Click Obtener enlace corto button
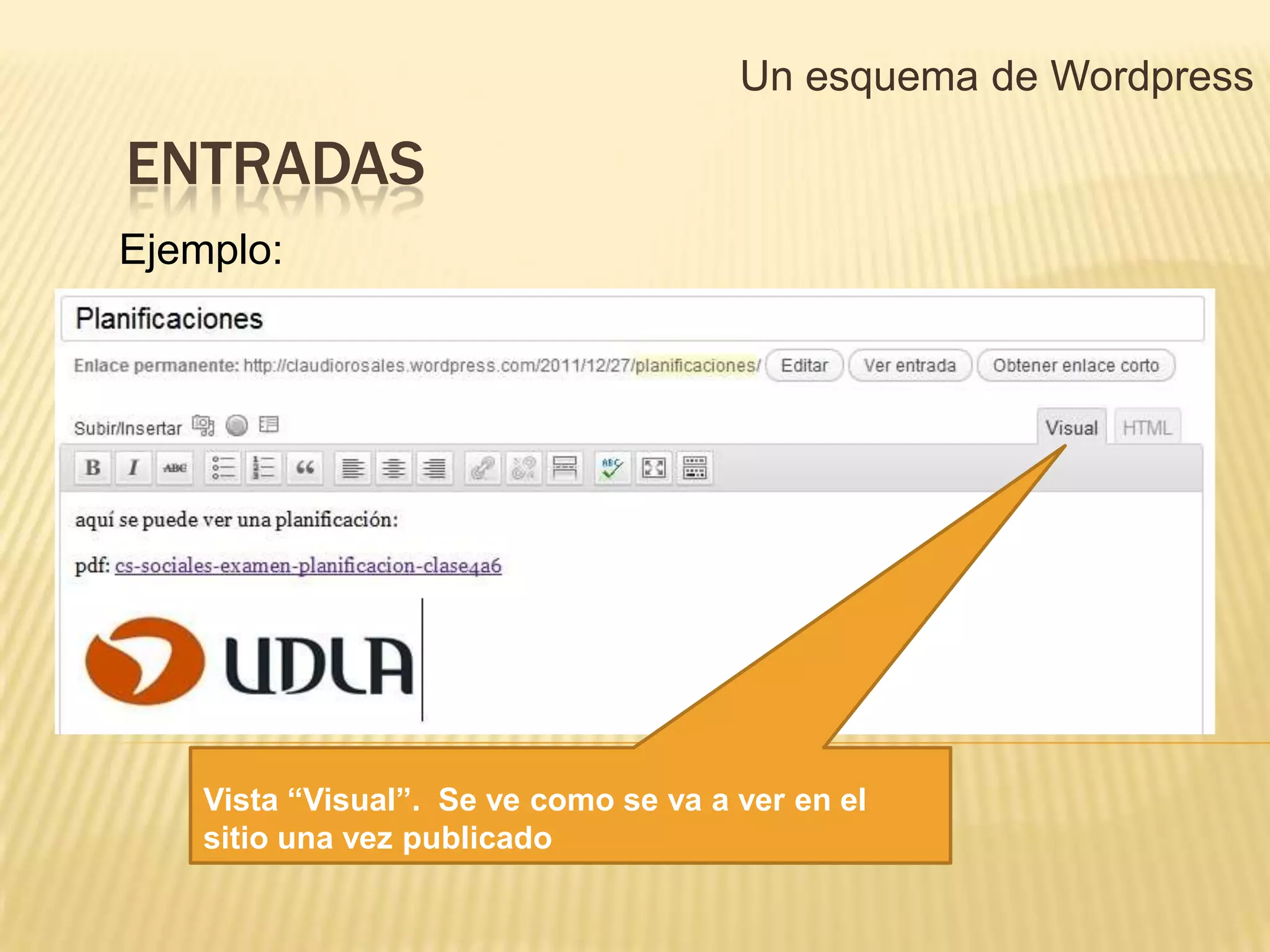1270x952 pixels. [x=1076, y=366]
